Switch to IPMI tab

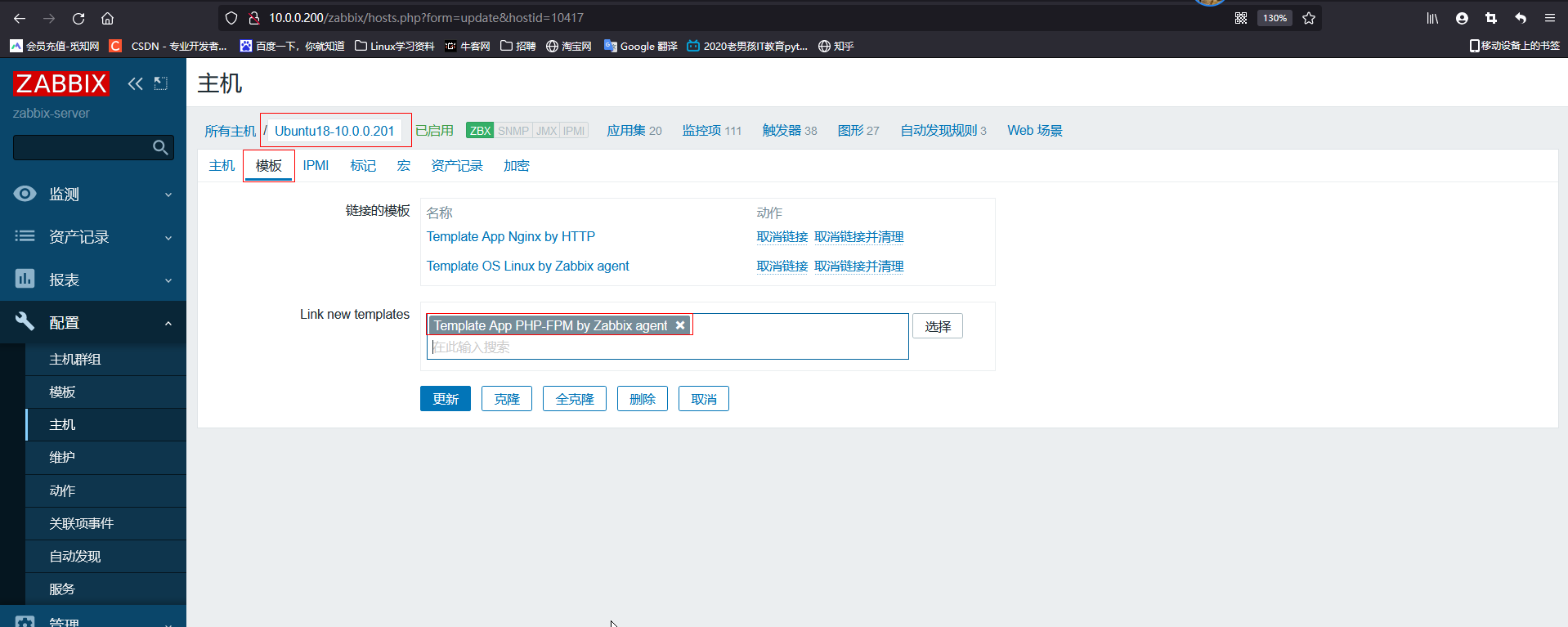point(316,166)
